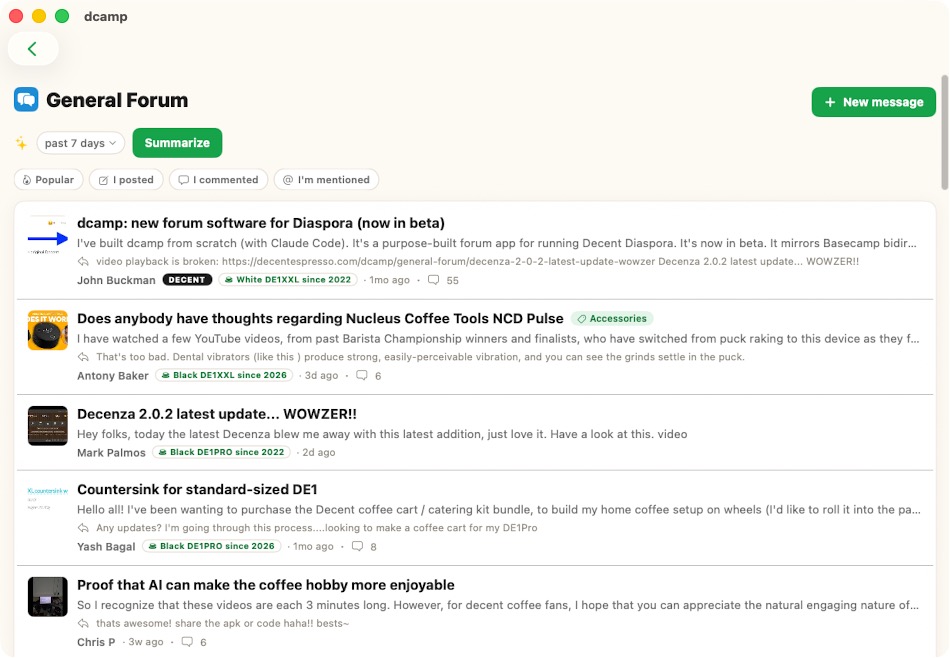Toggle the I posted filter
The height and width of the screenshot is (658, 950).
point(126,179)
